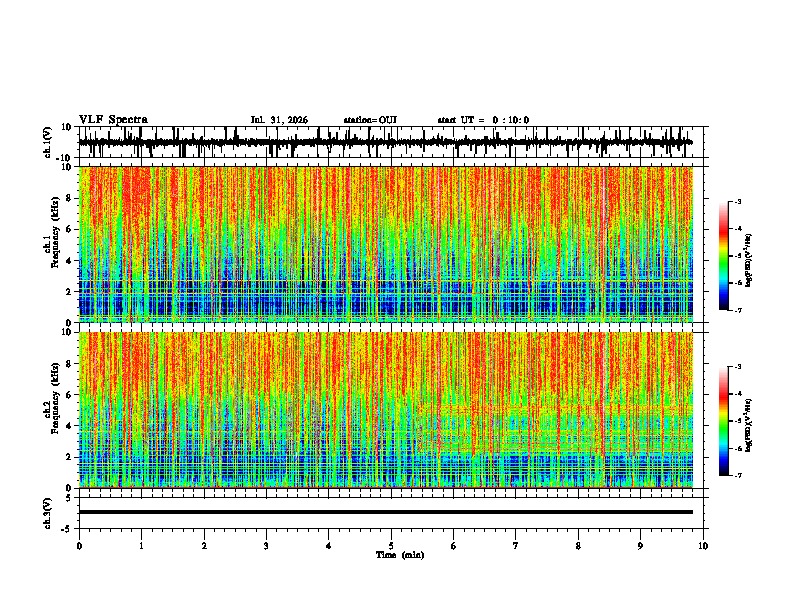Viewport: 792px width, 612px height.
Task: Click the ch.2 color bar log(PSD) label
Action: (749, 426)
